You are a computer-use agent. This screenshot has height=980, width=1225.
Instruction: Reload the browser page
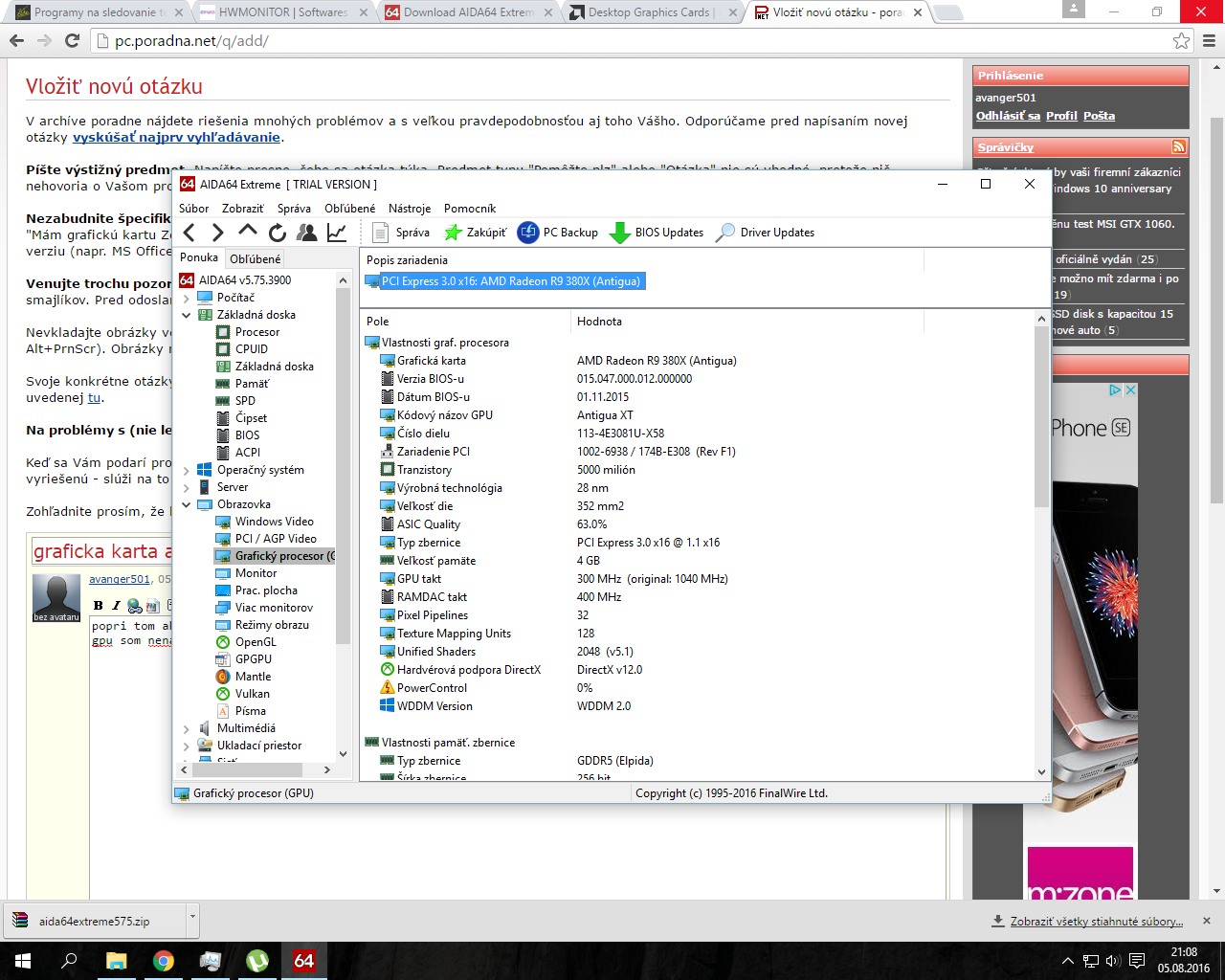[72, 41]
